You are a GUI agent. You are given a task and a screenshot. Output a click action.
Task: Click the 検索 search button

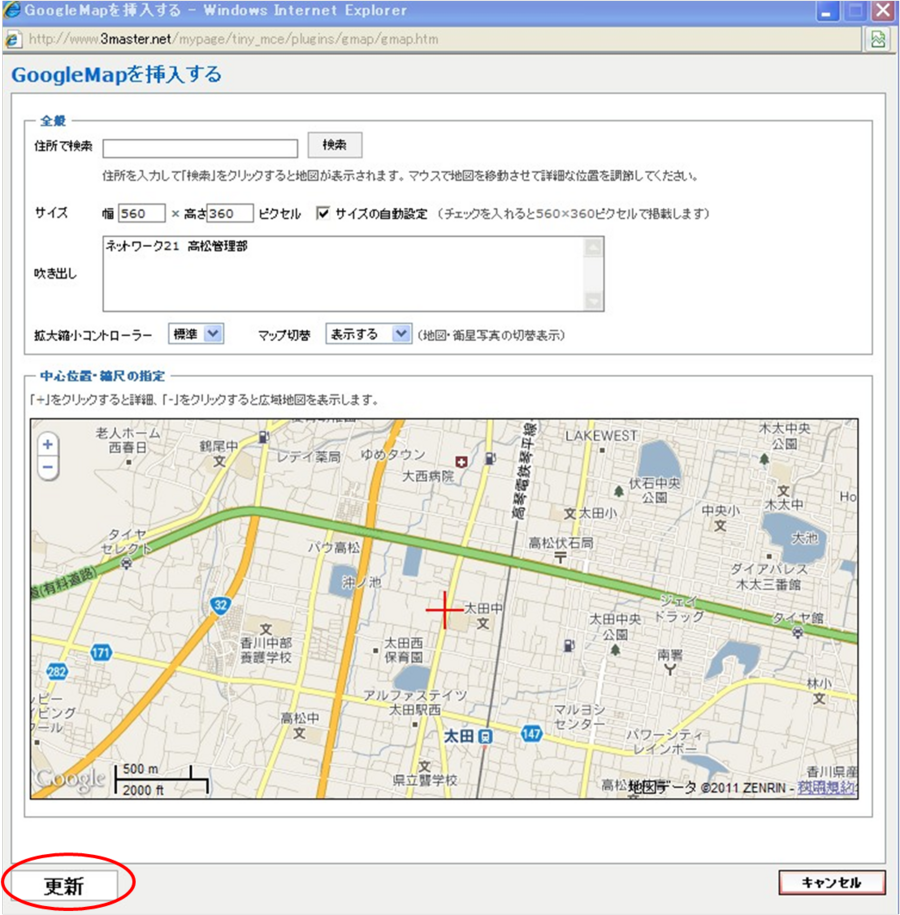point(334,145)
